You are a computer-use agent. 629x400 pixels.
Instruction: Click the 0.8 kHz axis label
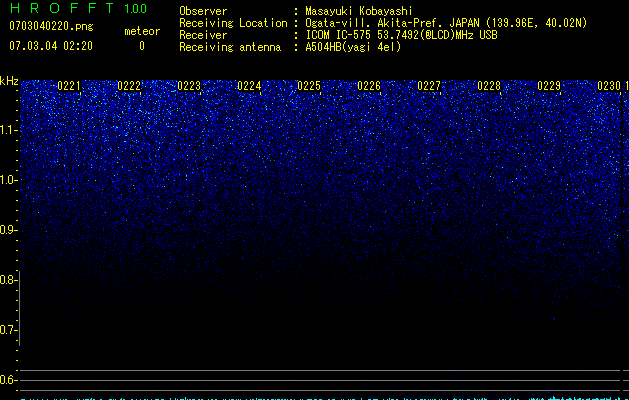click(x=8, y=280)
